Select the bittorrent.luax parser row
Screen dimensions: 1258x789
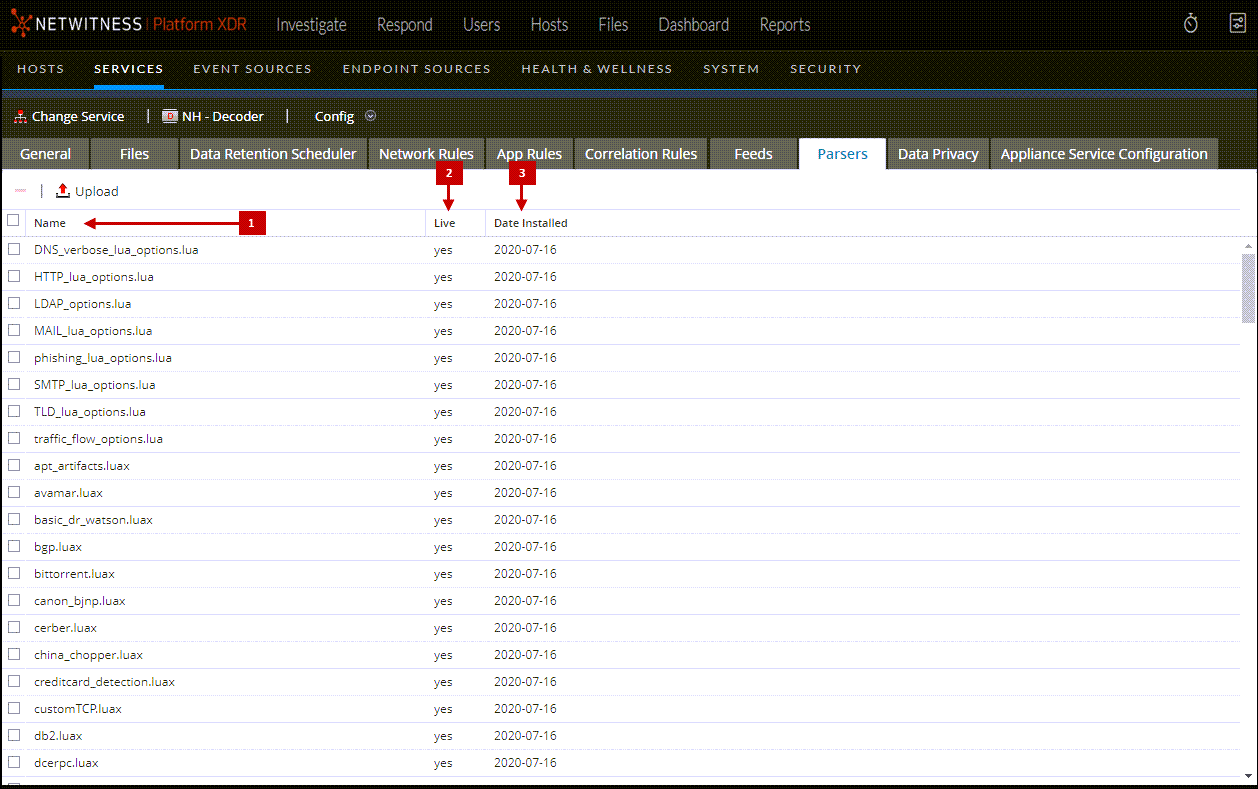tap(74, 574)
